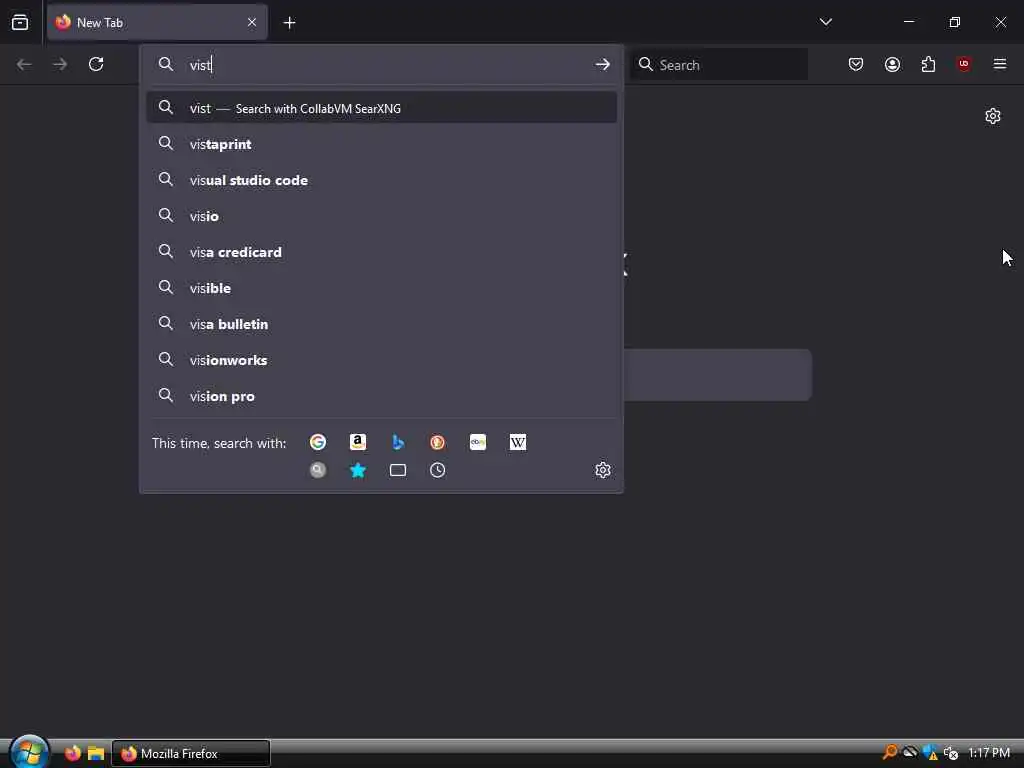Pick the 'visible' suggestion
1024x768 pixels.
[x=381, y=288]
